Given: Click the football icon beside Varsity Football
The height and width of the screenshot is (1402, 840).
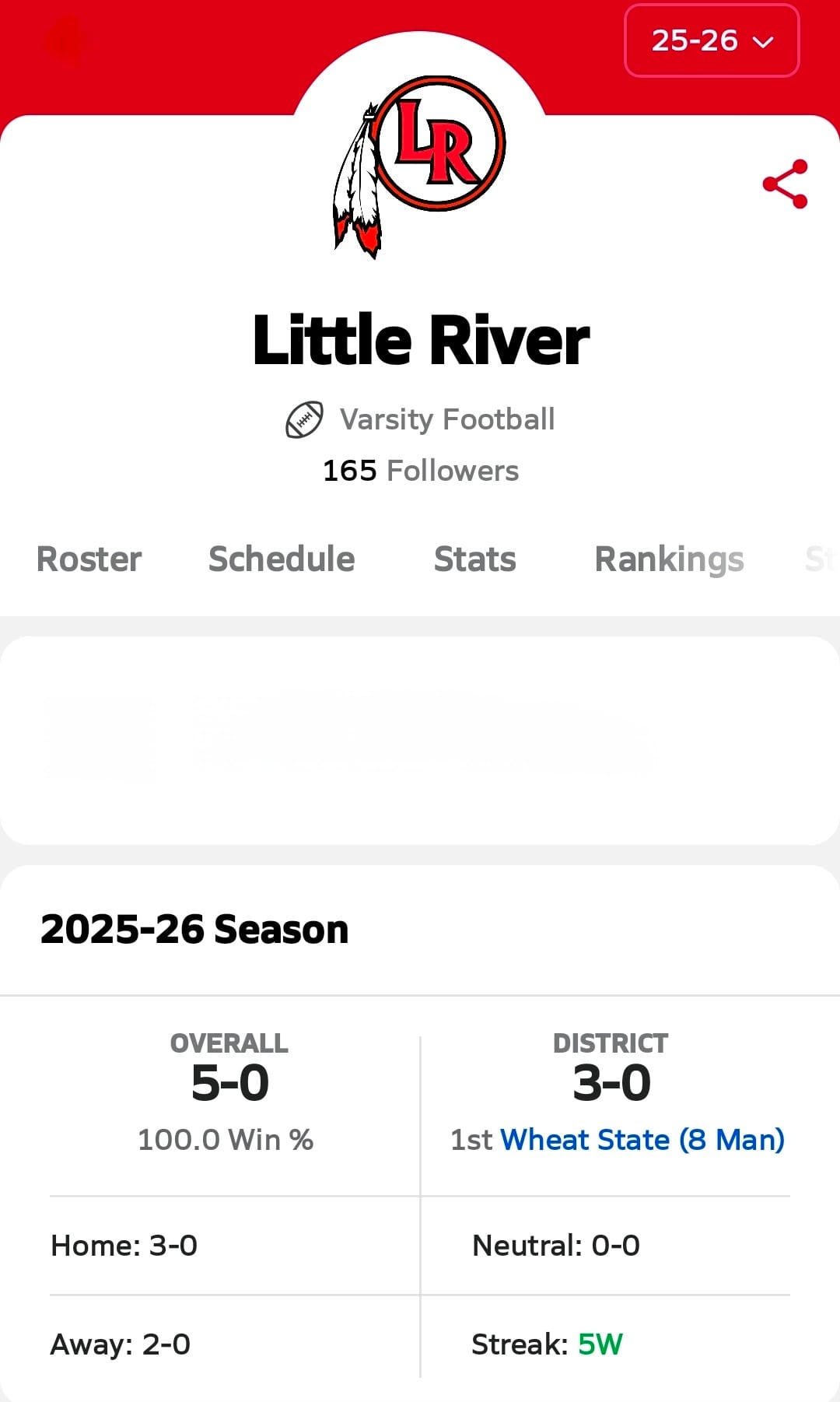Looking at the screenshot, I should pyautogui.click(x=304, y=420).
